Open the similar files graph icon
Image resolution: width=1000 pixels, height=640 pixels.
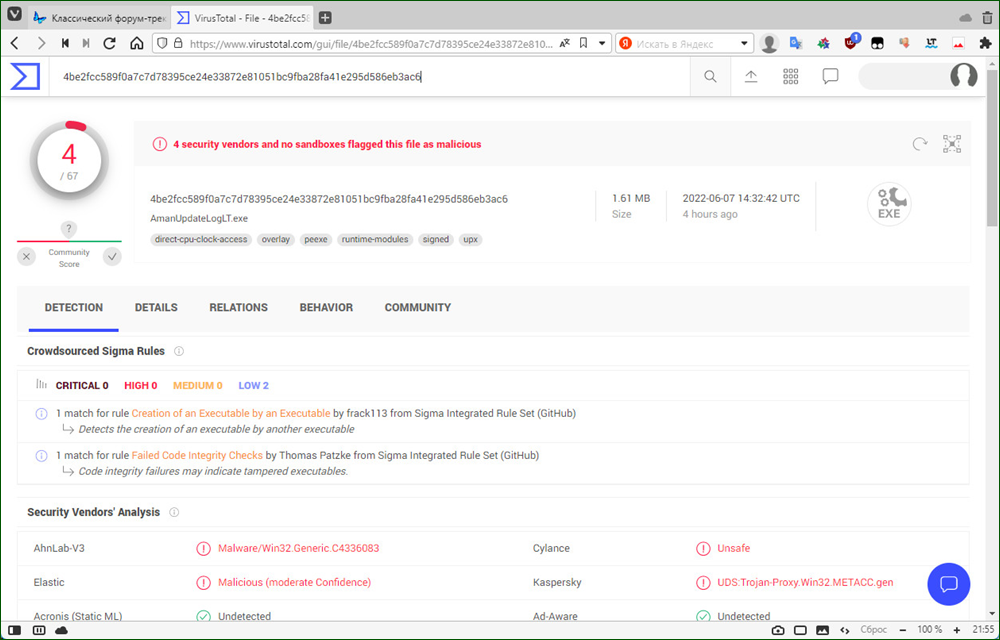point(952,144)
